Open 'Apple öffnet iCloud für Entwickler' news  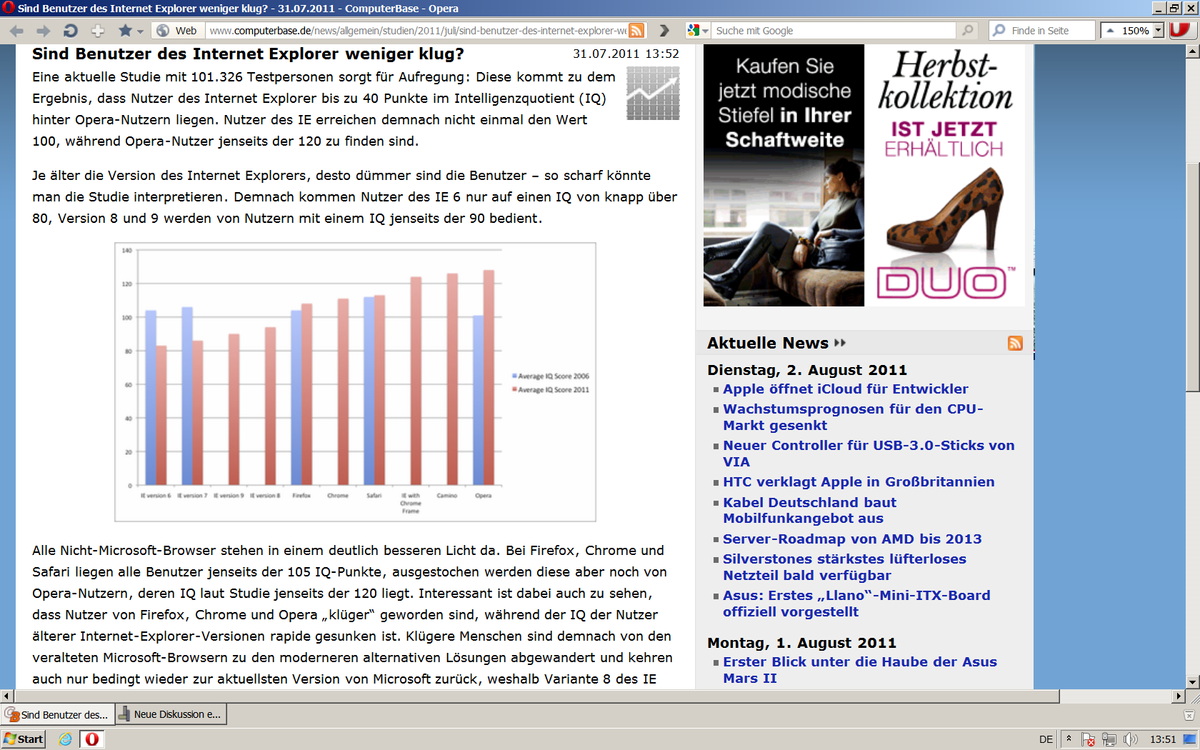pos(846,389)
